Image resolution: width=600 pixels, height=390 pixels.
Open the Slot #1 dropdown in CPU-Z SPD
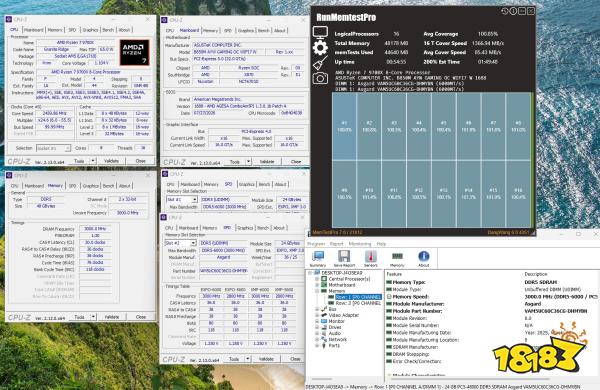[194, 199]
